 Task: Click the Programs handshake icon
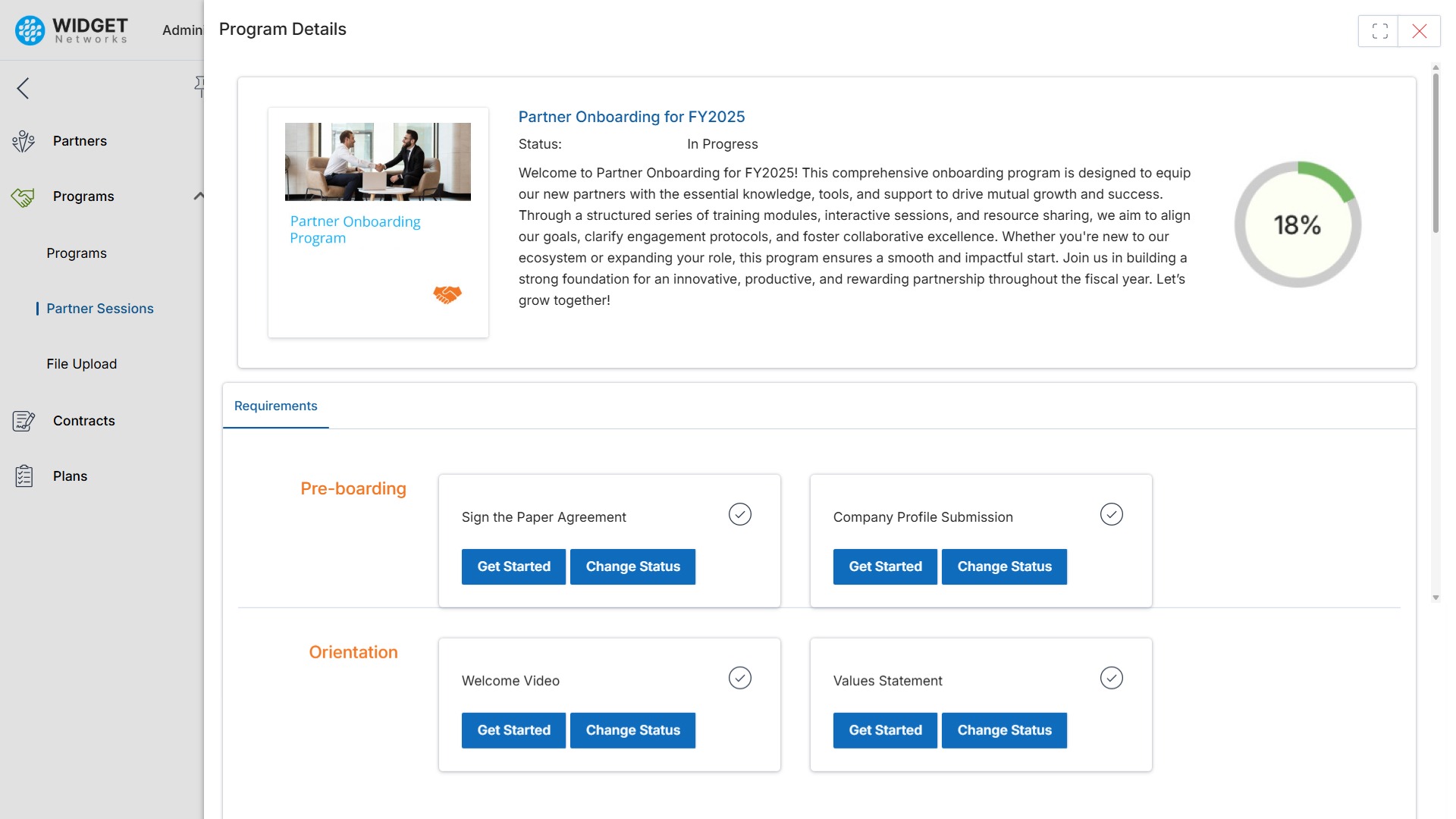[x=24, y=197]
